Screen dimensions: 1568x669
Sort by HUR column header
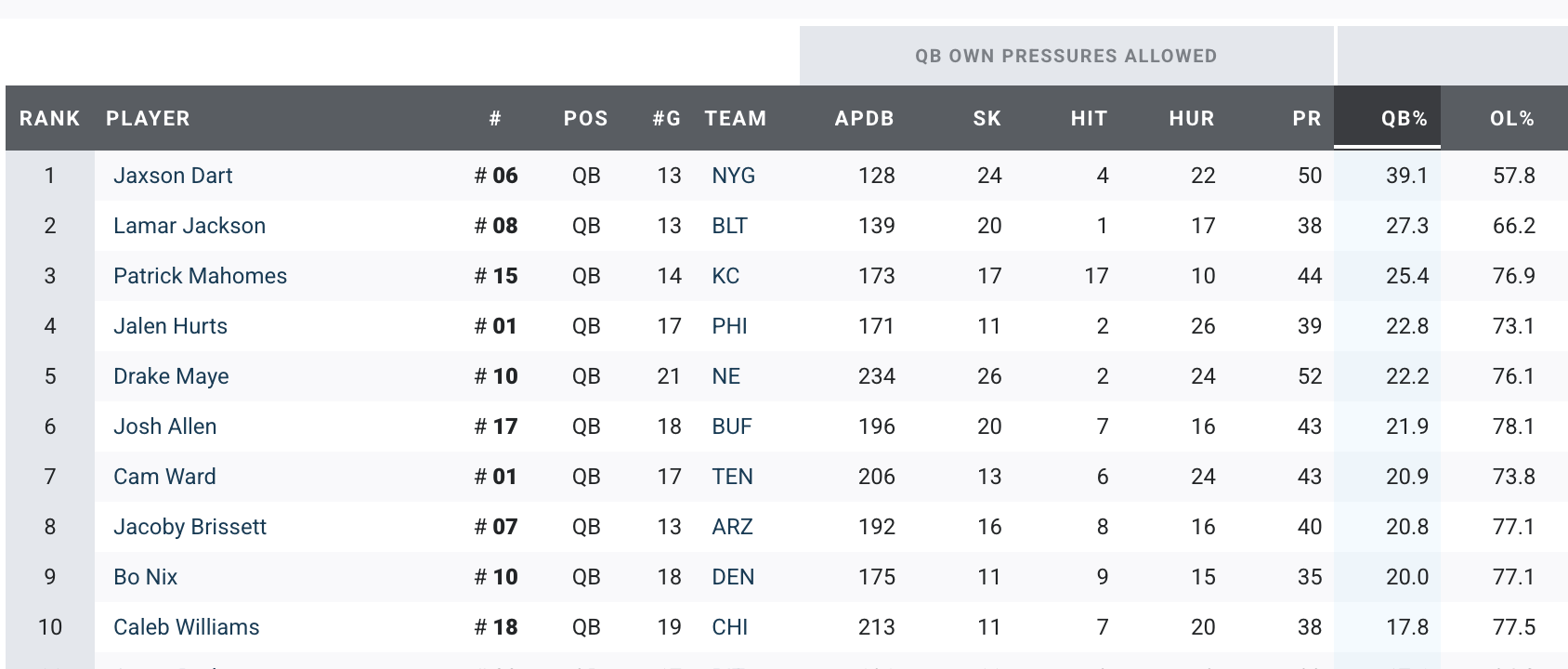(1191, 119)
